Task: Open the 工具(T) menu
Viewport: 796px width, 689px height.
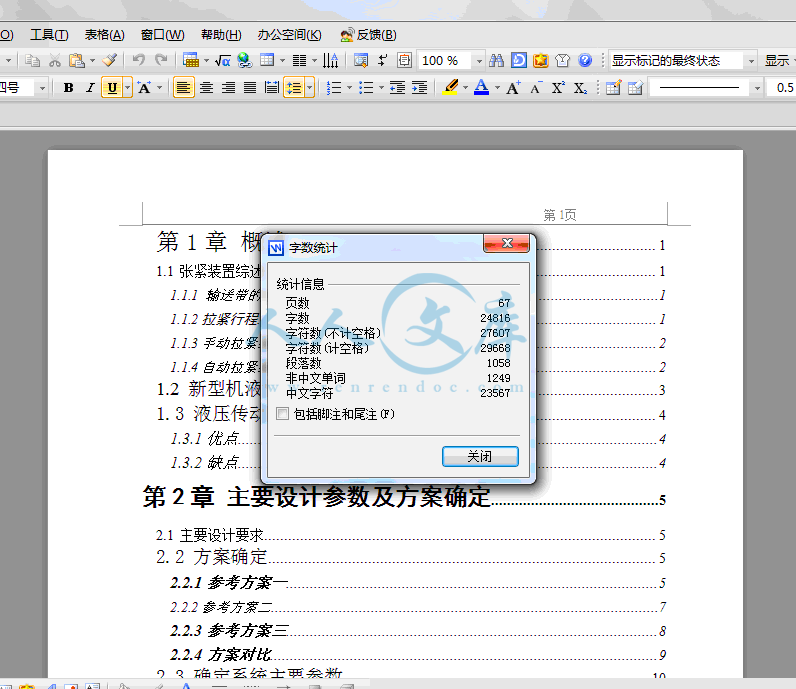Action: (49, 35)
